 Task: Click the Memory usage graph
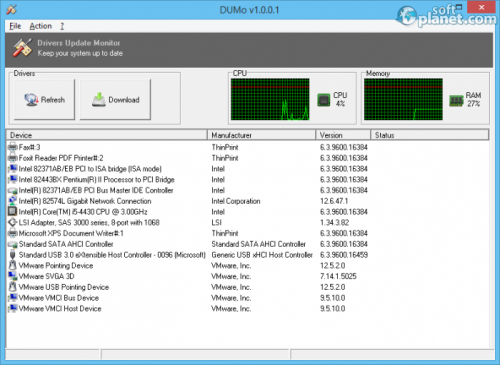pos(403,99)
